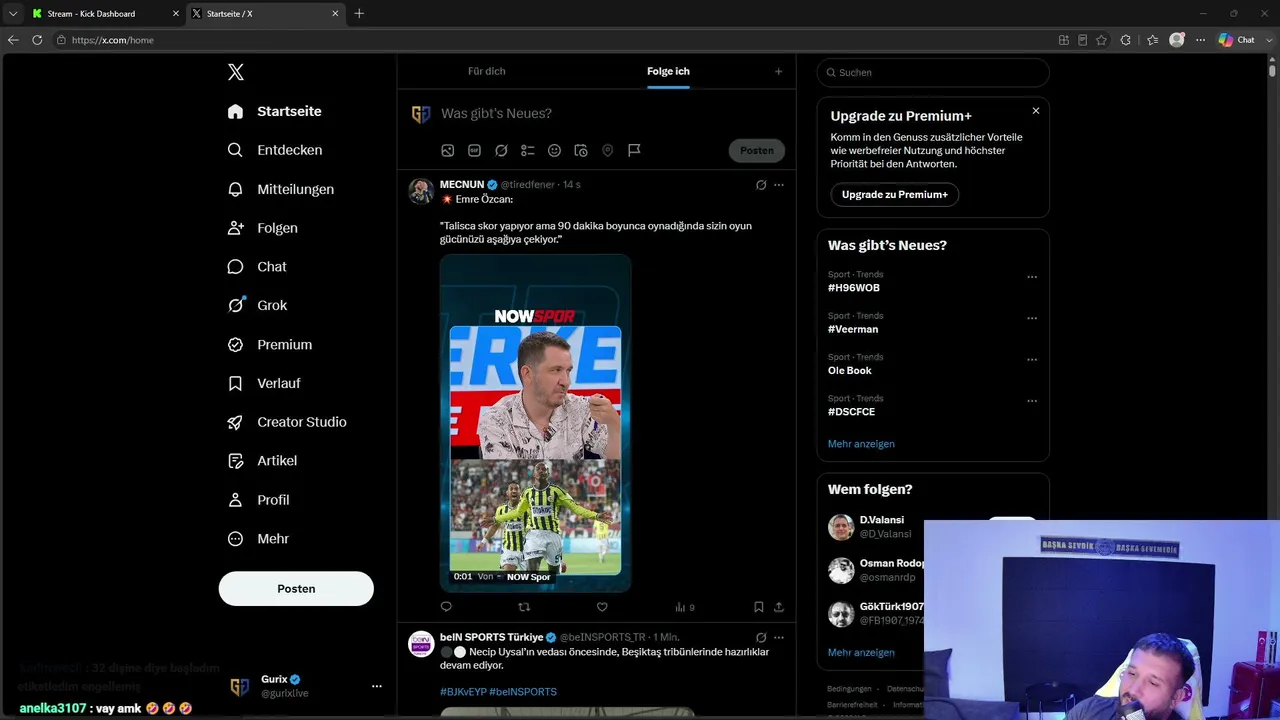
Task: Click the location pin icon in composer
Action: pyautogui.click(x=607, y=151)
